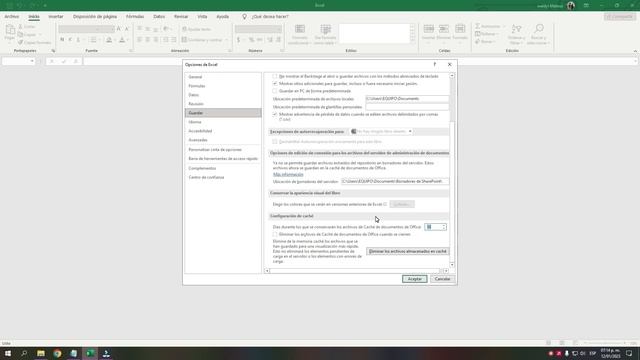This screenshot has height=360, width=640.
Task: Click the help question mark in Opciones de Excel
Action: point(435,64)
